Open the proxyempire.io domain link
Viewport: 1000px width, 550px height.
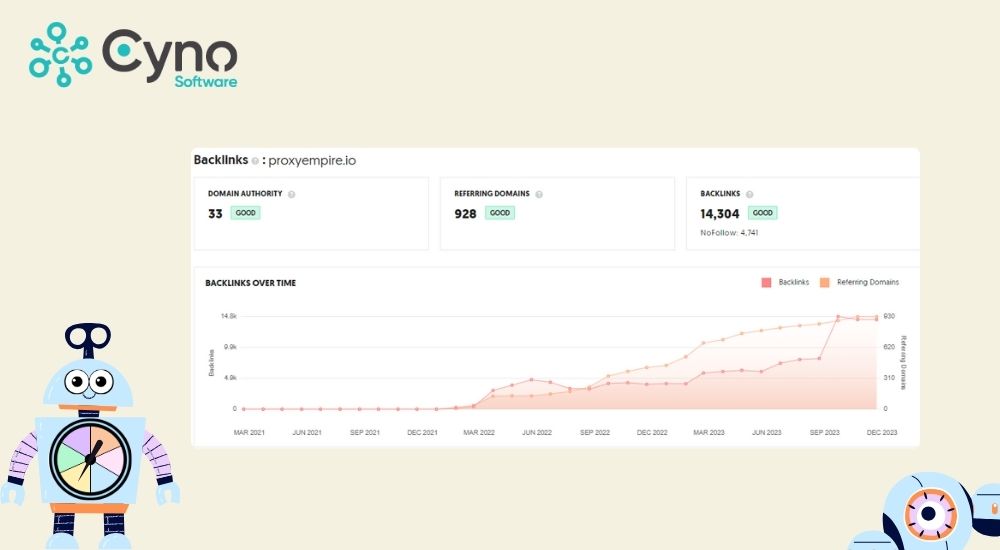[312, 160]
